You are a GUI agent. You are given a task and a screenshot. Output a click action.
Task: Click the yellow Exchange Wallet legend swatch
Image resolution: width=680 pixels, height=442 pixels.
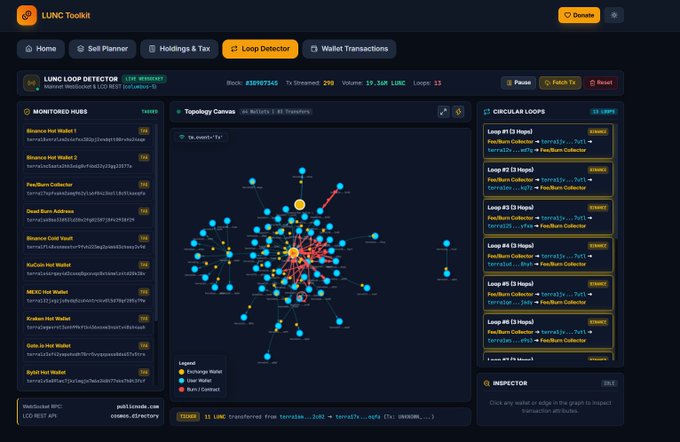(x=182, y=372)
